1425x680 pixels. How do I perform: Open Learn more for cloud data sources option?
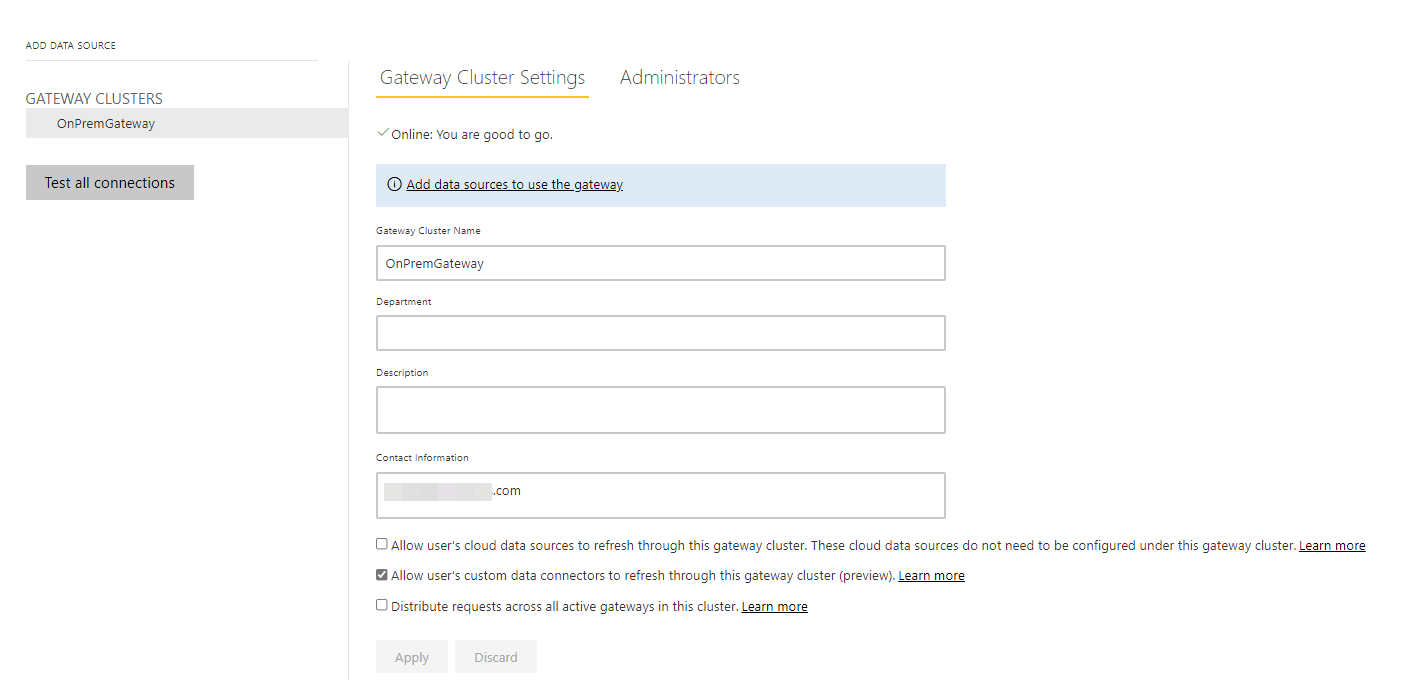click(1331, 546)
